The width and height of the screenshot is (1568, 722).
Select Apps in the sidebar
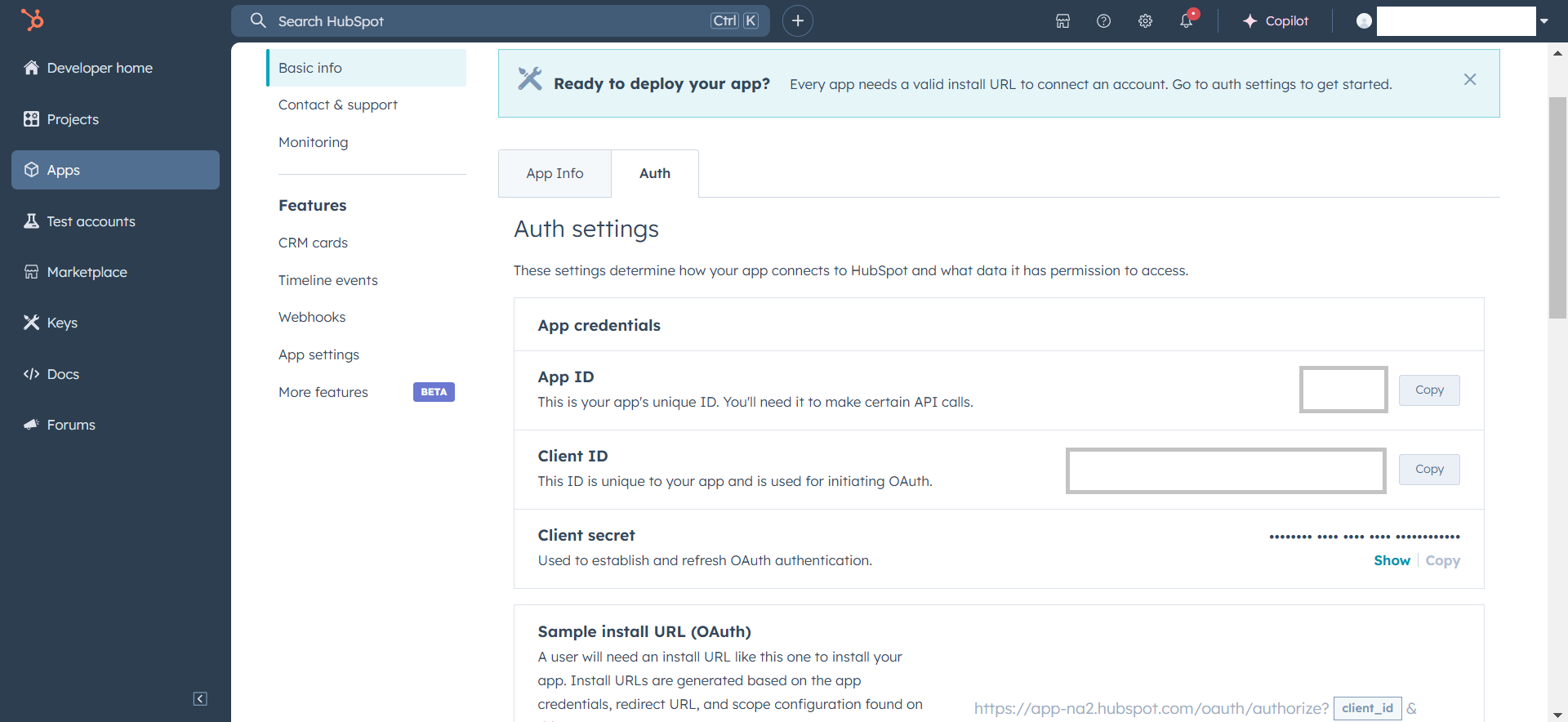115,170
